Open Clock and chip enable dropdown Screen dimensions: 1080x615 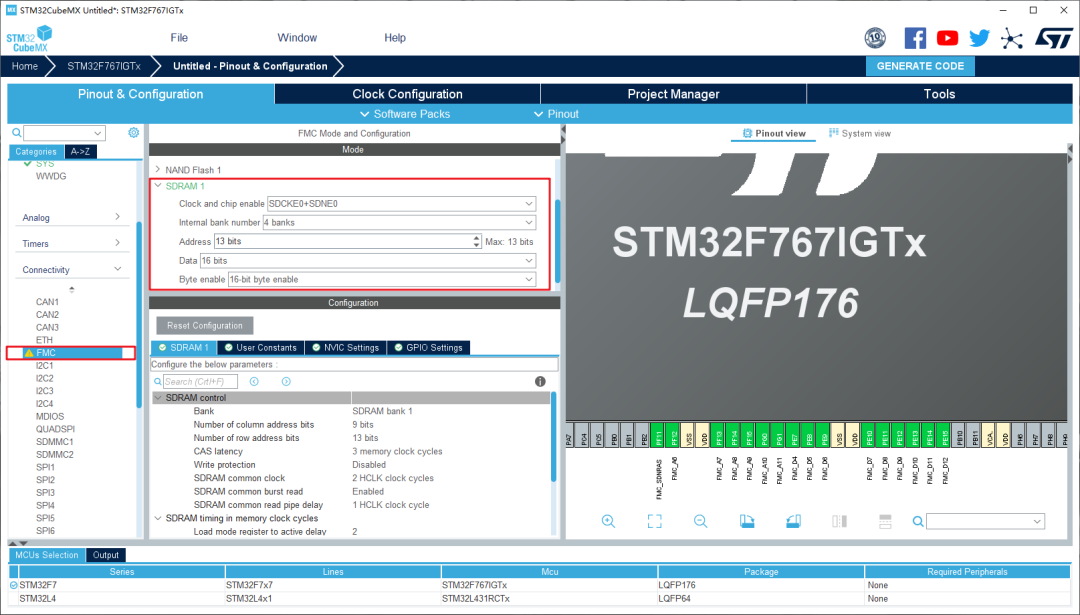[529, 204]
